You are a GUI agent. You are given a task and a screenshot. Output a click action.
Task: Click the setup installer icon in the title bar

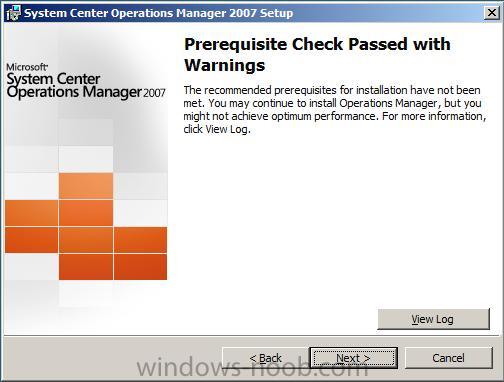pos(13,13)
